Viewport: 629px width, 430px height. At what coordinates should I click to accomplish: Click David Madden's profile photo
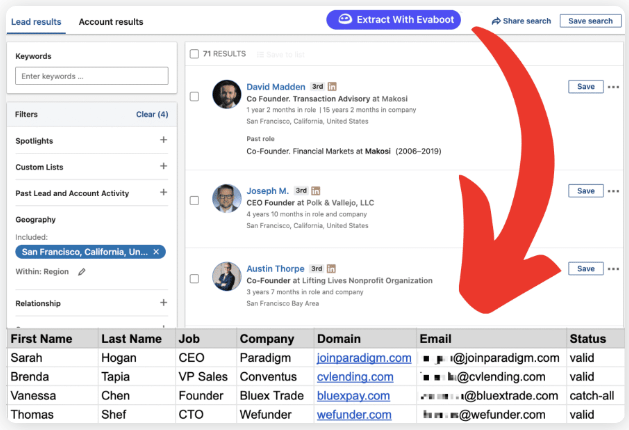point(227,94)
